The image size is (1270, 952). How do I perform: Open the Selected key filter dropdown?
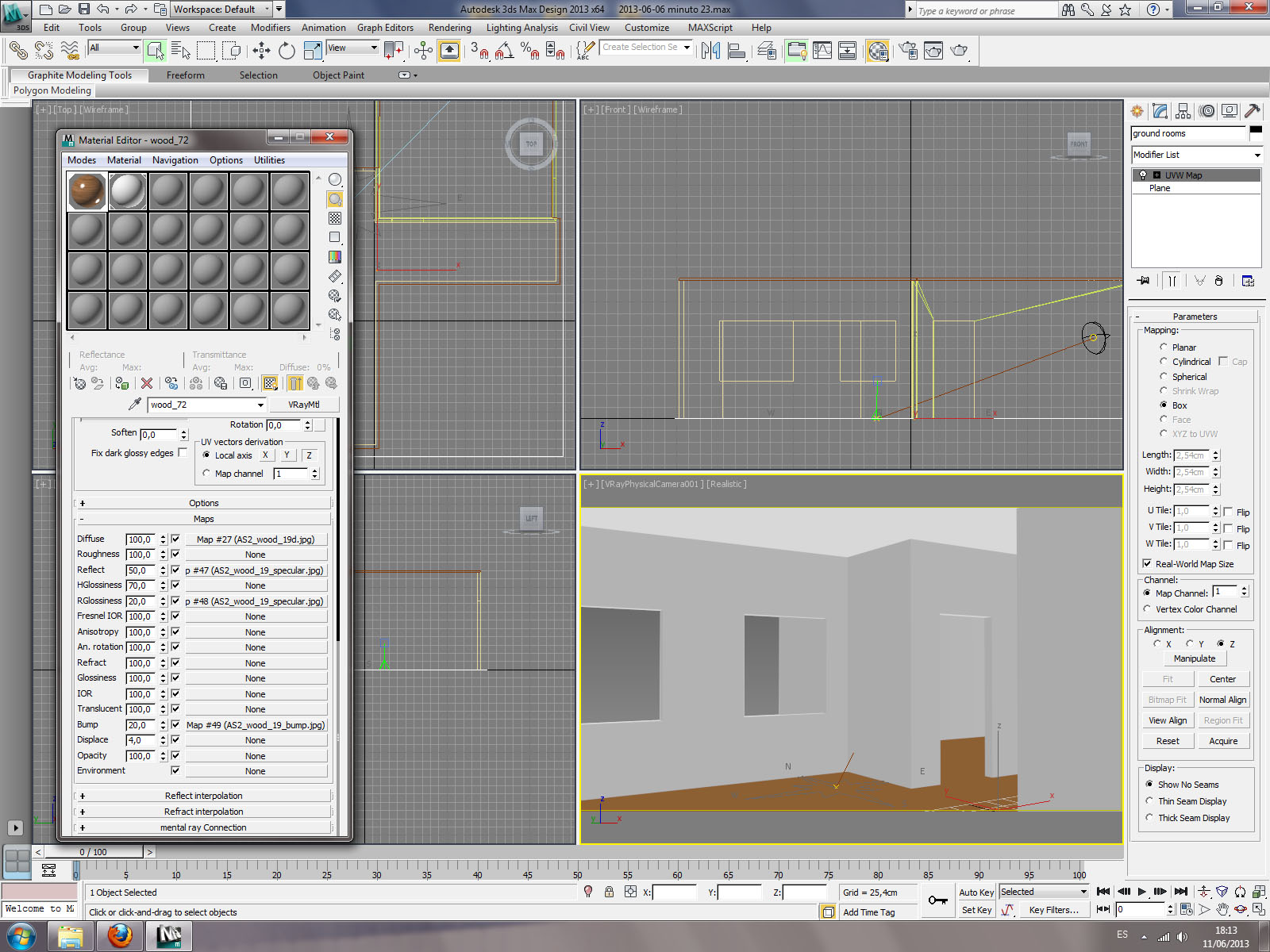pyautogui.click(x=1043, y=892)
